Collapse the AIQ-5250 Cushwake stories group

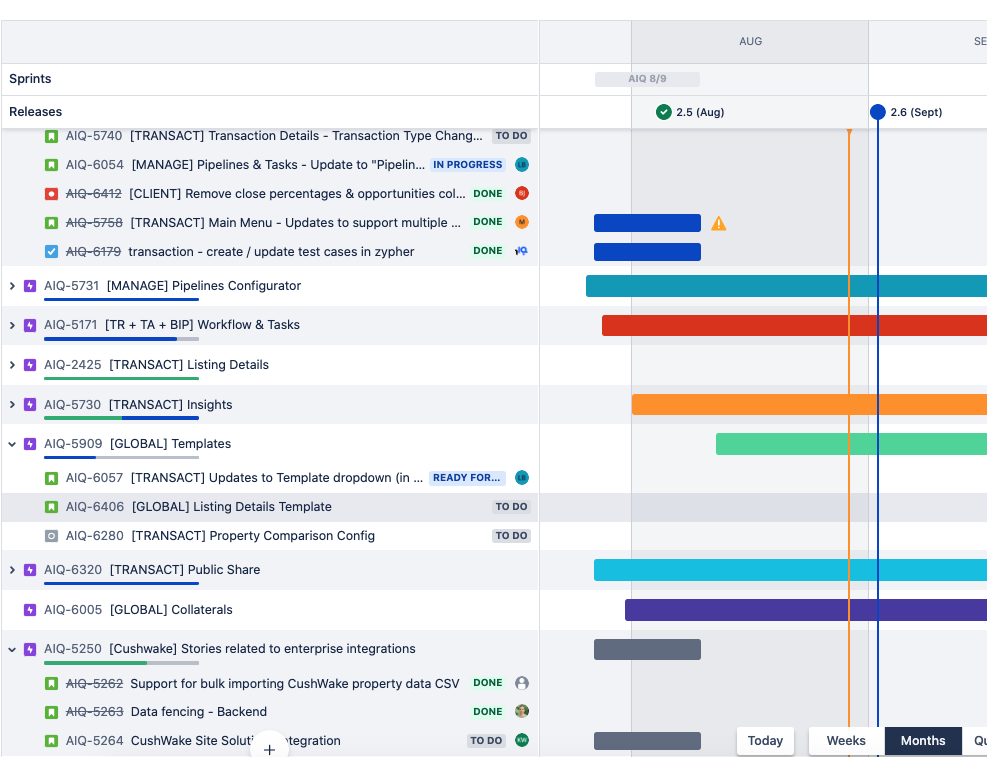pos(12,649)
